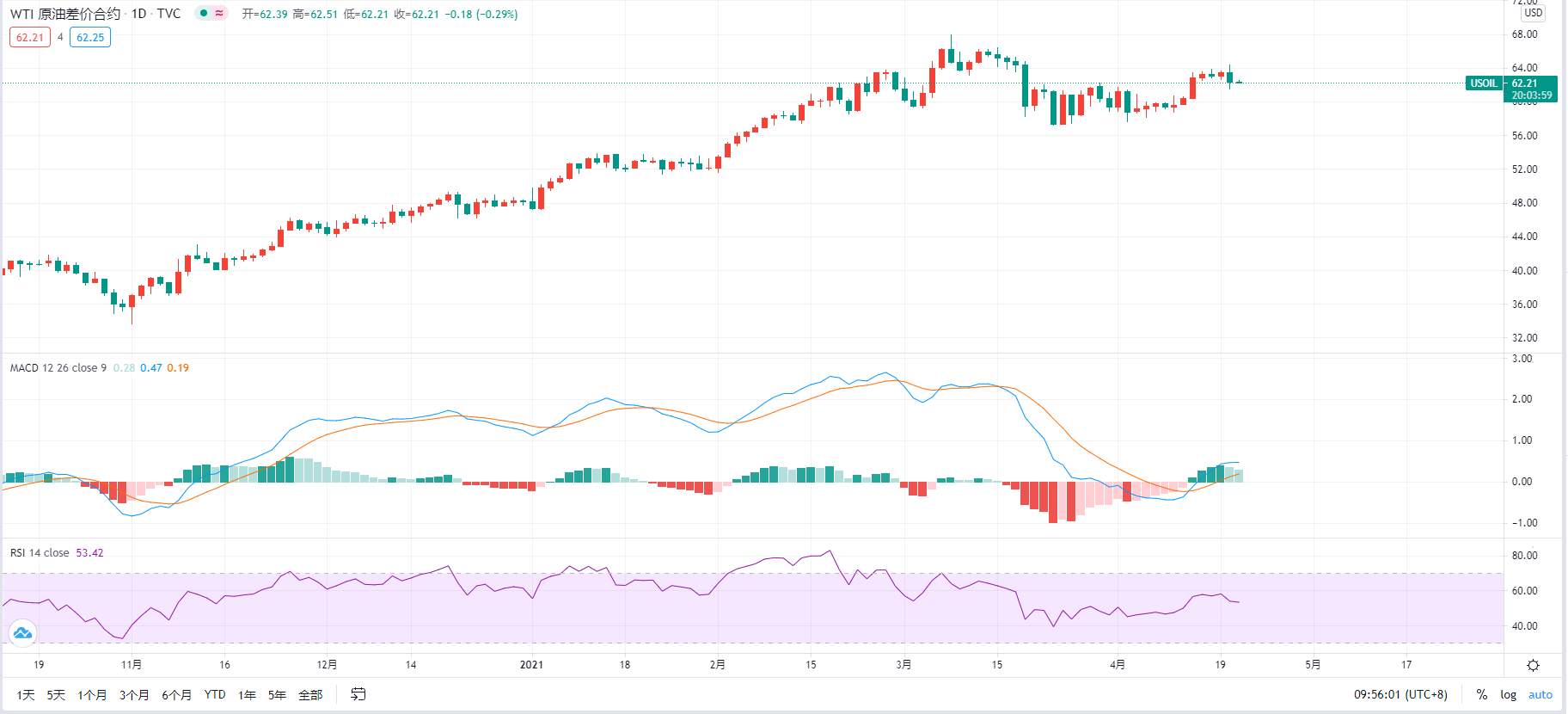Viewport: 1568px width, 714px height.
Task: Select the YTD time range
Action: point(215,694)
